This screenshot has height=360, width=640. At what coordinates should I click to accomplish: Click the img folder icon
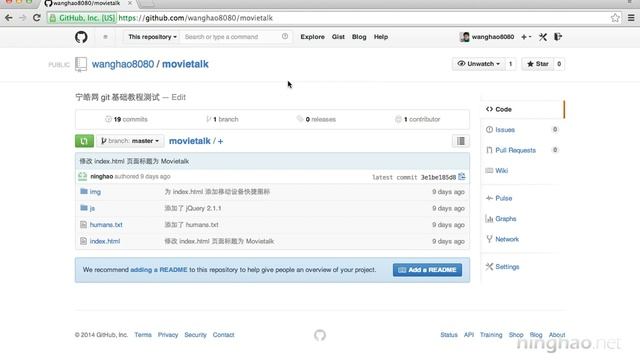click(x=84, y=191)
